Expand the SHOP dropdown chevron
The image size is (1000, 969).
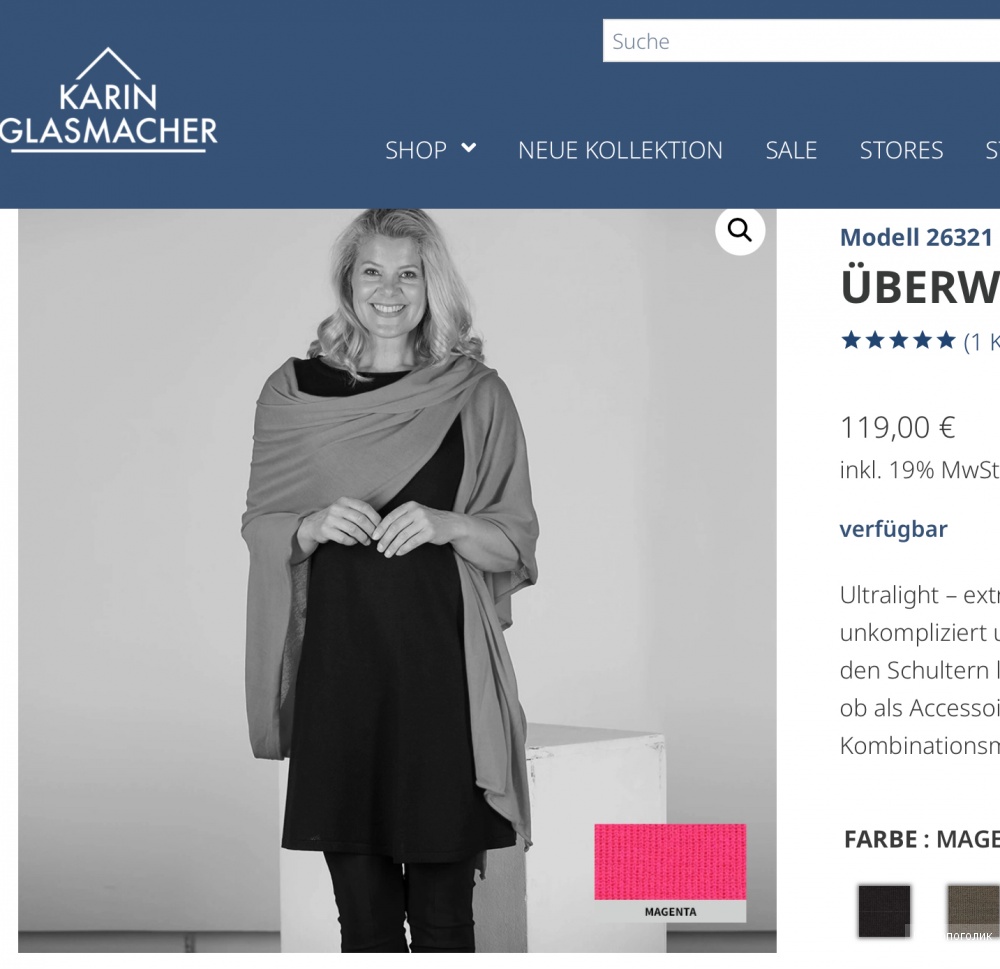469,148
